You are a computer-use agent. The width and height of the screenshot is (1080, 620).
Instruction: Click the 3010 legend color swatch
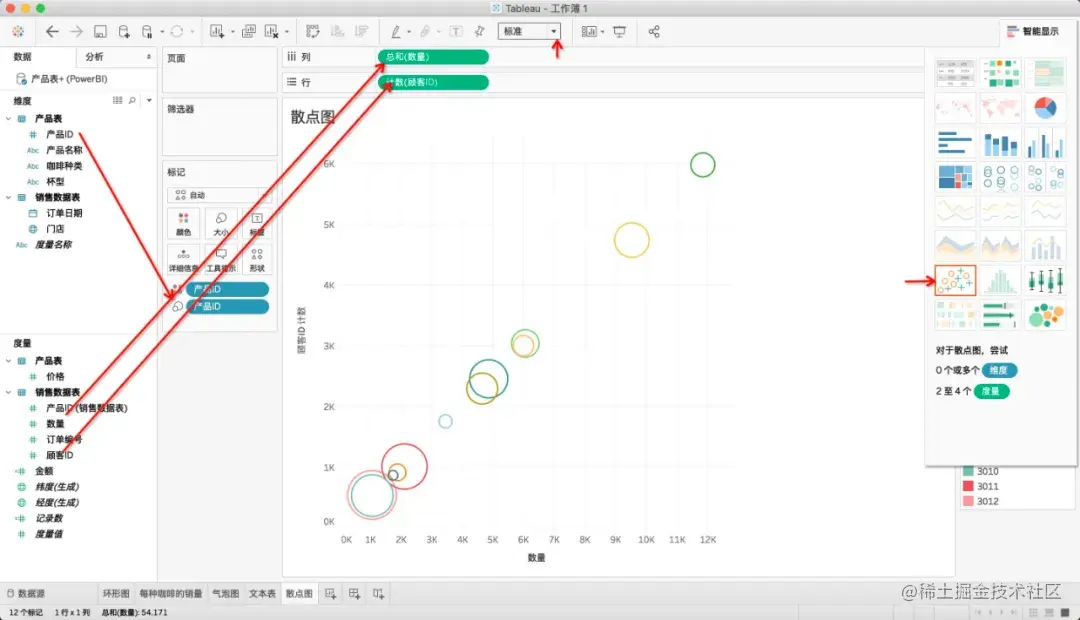pyautogui.click(x=968, y=471)
